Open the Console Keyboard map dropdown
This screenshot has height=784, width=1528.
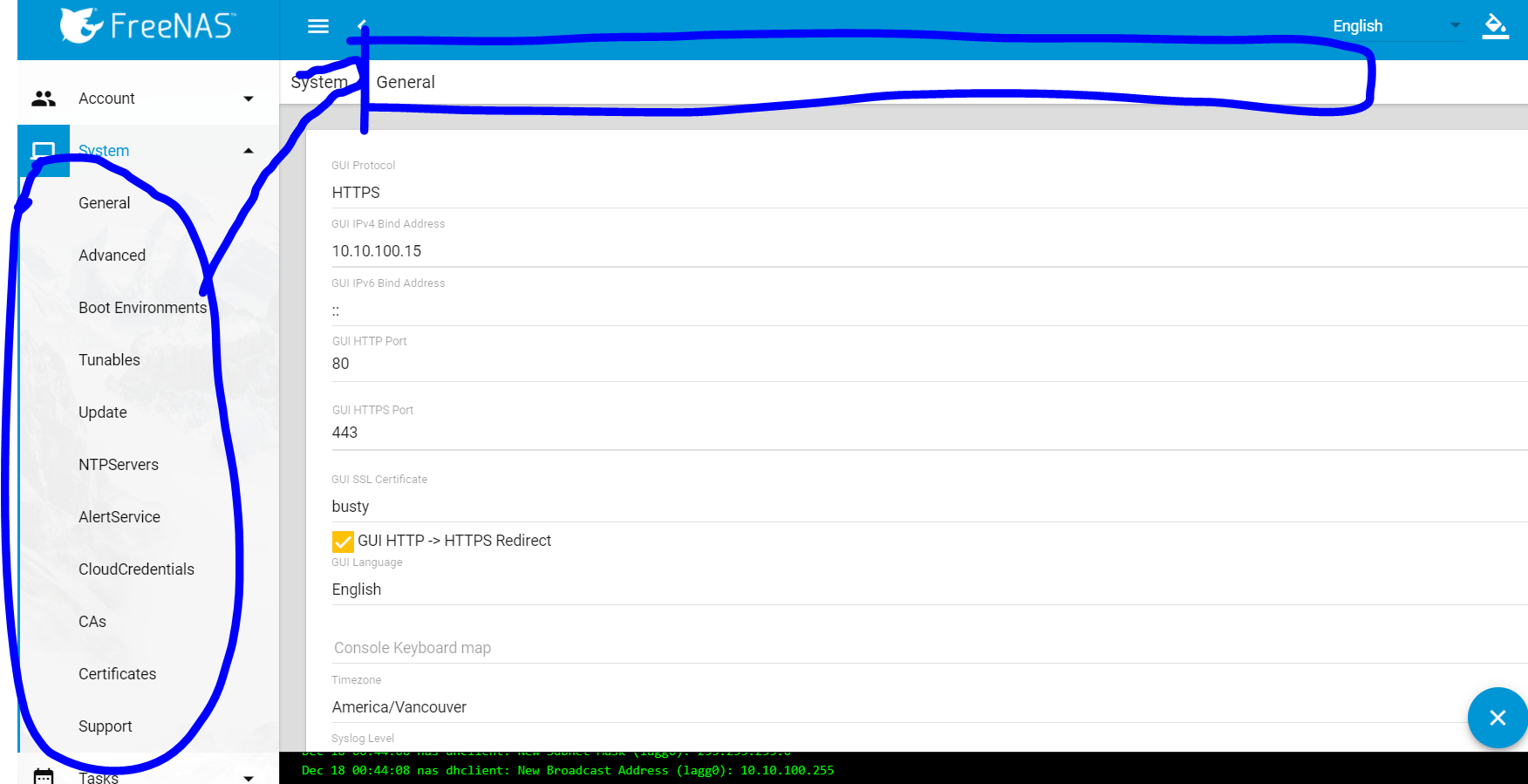(930, 648)
